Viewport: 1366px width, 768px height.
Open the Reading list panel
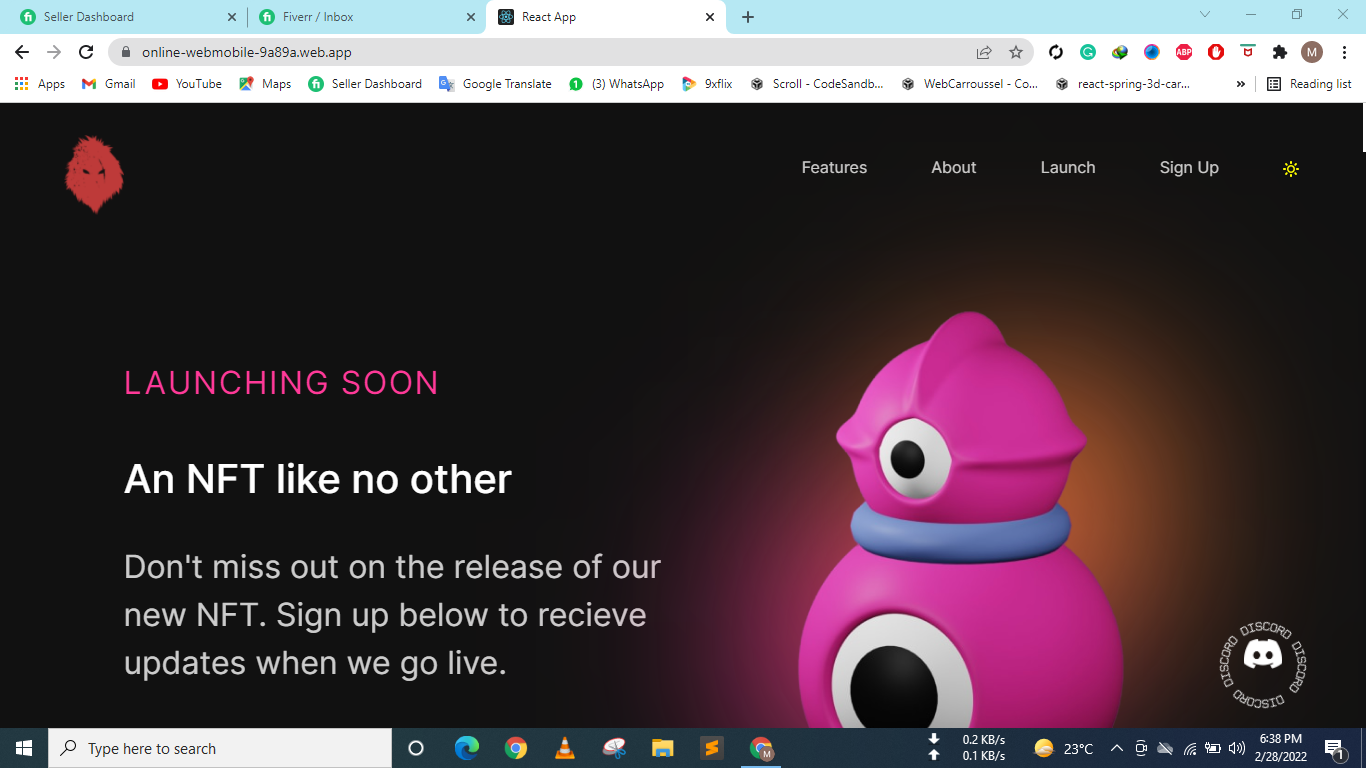point(1309,84)
